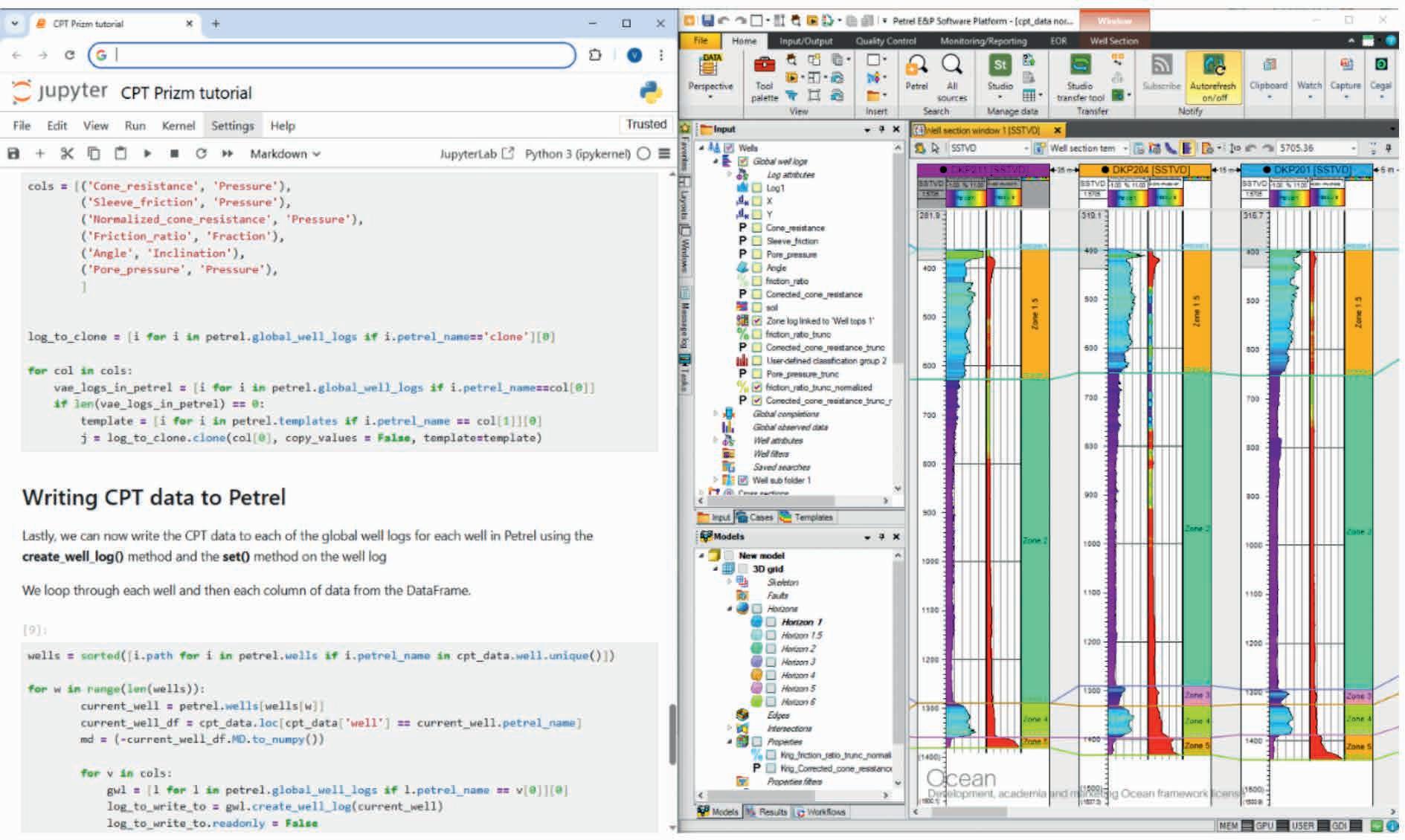The height and width of the screenshot is (840, 1405).
Task: Select the Horizon 1 row in Models
Action: click(802, 622)
